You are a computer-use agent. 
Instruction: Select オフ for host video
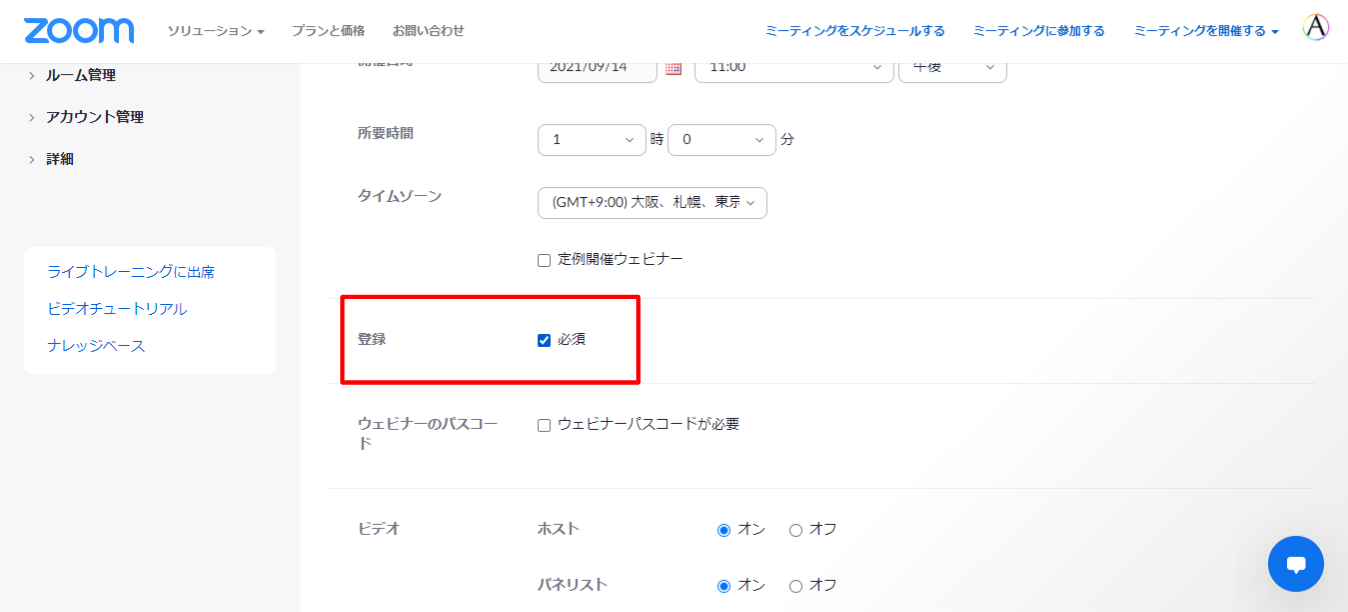tap(796, 530)
